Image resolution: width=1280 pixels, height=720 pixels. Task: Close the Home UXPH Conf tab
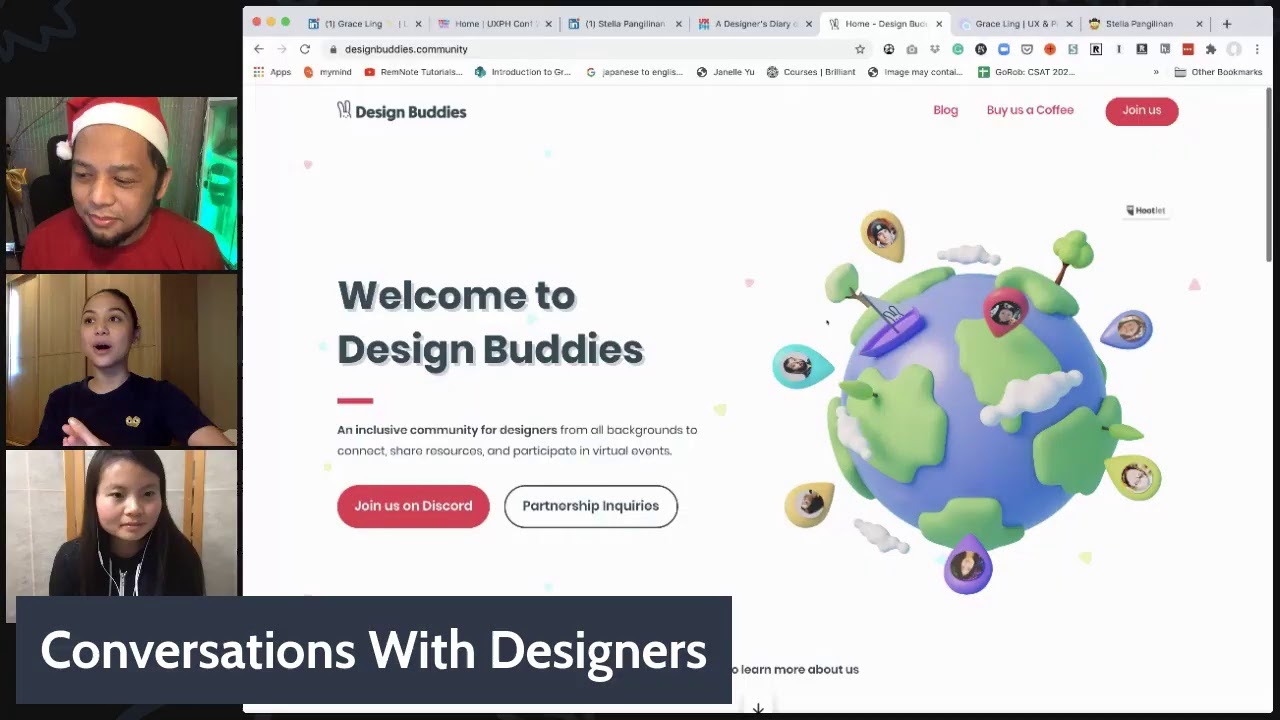pyautogui.click(x=548, y=24)
